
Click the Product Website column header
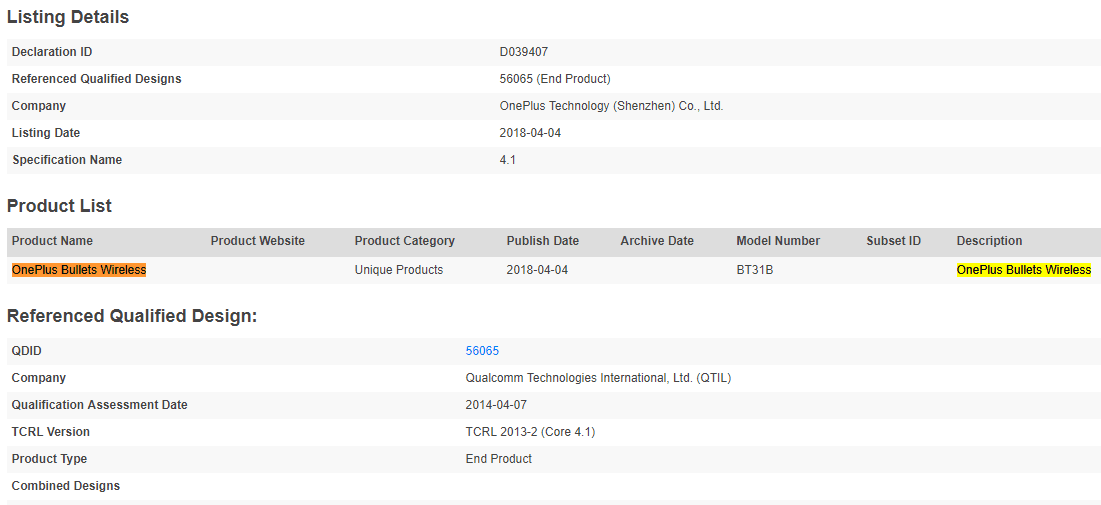point(257,241)
